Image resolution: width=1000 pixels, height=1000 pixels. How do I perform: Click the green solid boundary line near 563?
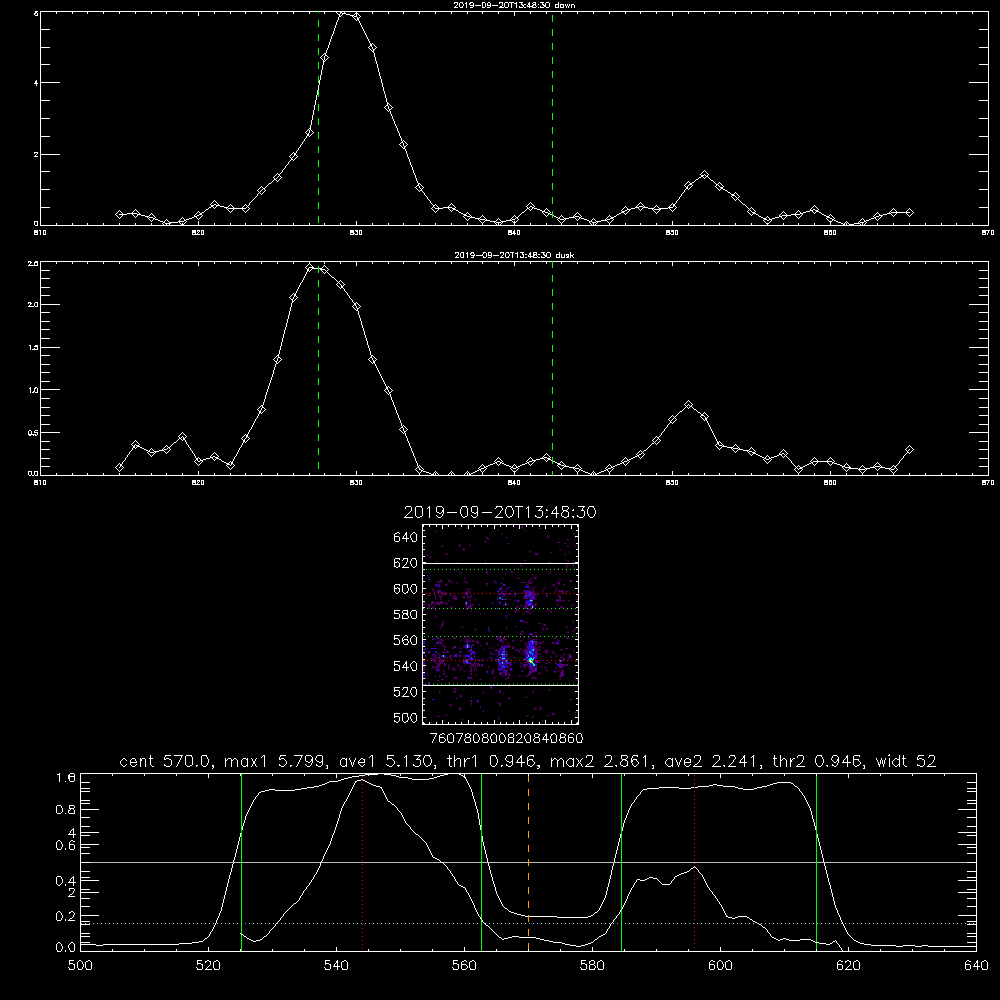tap(482, 862)
